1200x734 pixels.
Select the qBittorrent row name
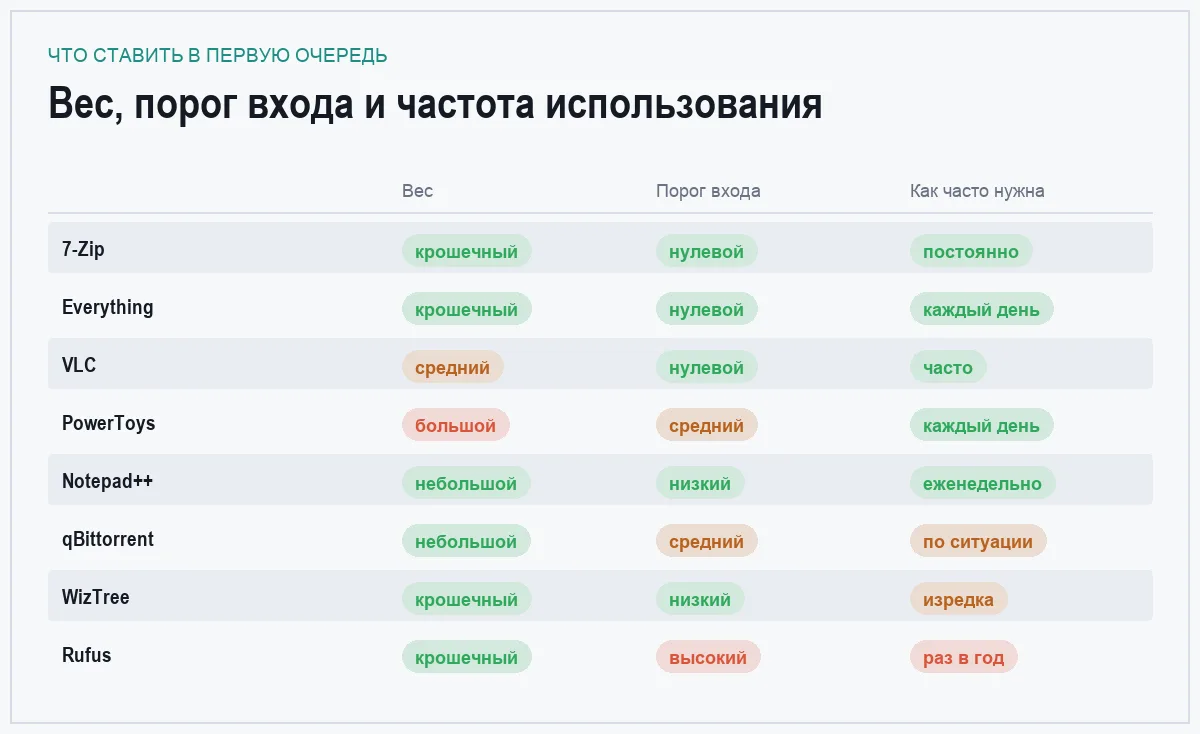pos(108,540)
